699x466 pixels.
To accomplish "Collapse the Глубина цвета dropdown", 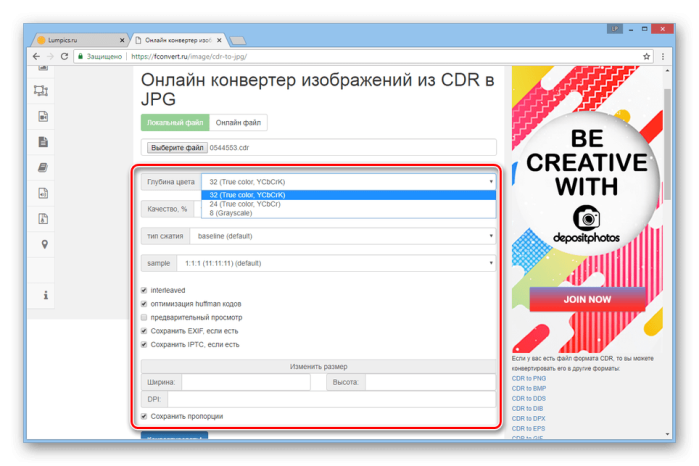I will (x=349, y=182).
